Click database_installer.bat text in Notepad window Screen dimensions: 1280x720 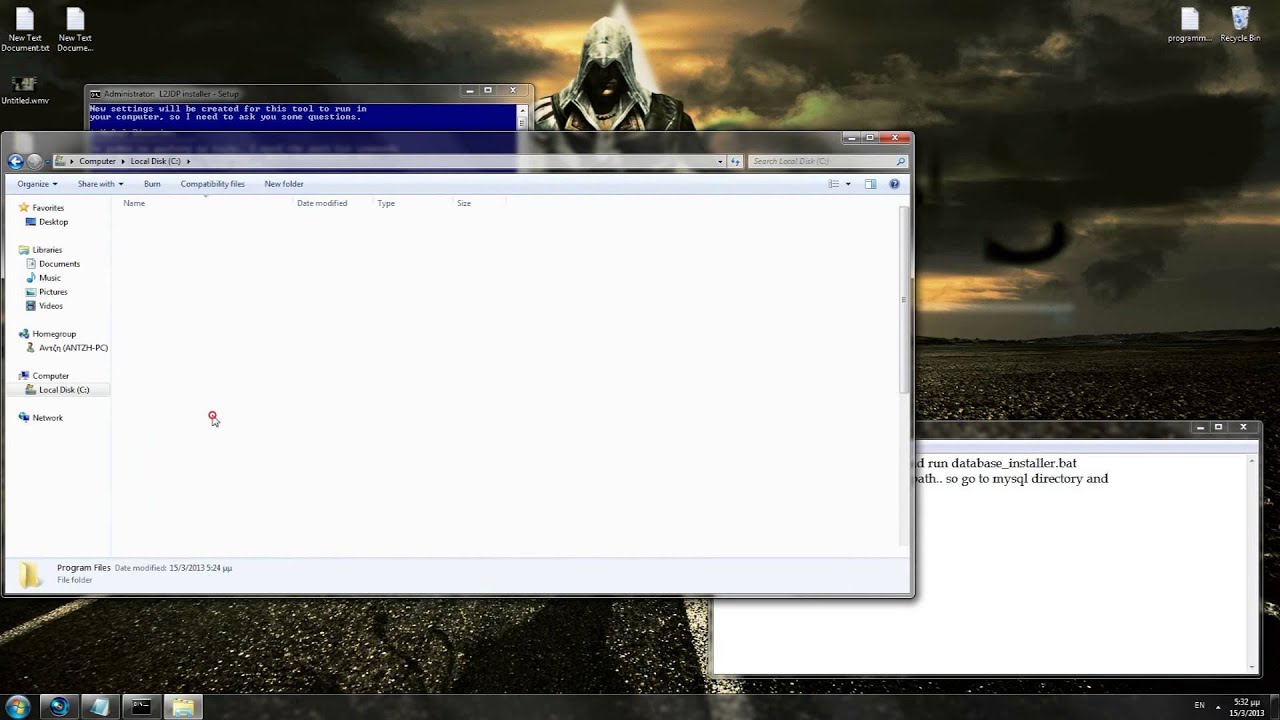(x=1014, y=463)
